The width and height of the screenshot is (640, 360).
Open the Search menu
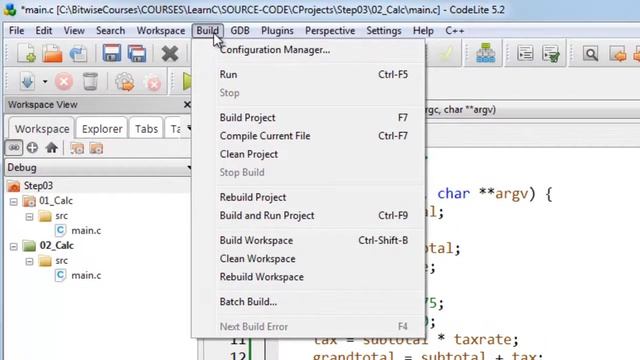[110, 31]
